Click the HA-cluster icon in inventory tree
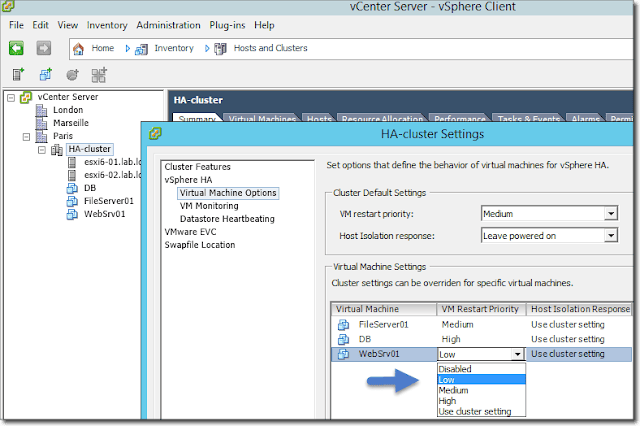This screenshot has width=640, height=426. coord(57,150)
